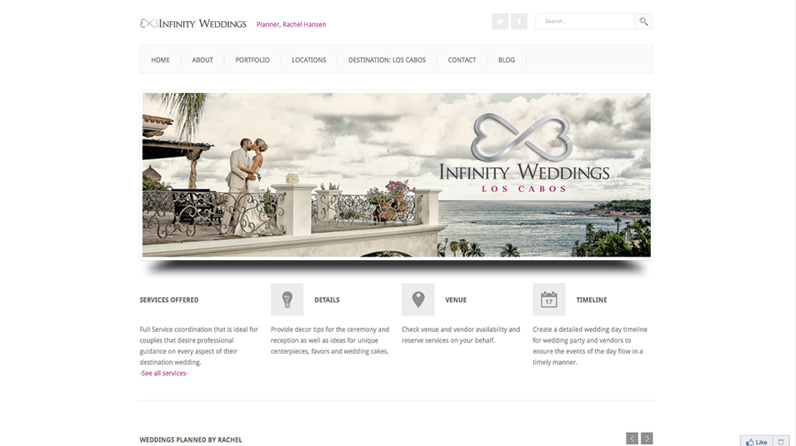
Task: Click the Facebook Like thumbs-up button
Action: [x=755, y=441]
